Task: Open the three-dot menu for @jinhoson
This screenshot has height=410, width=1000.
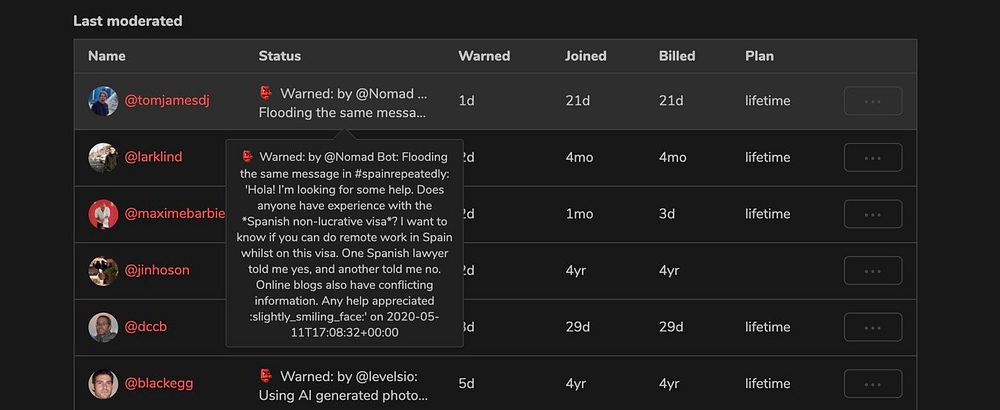Action: click(873, 270)
